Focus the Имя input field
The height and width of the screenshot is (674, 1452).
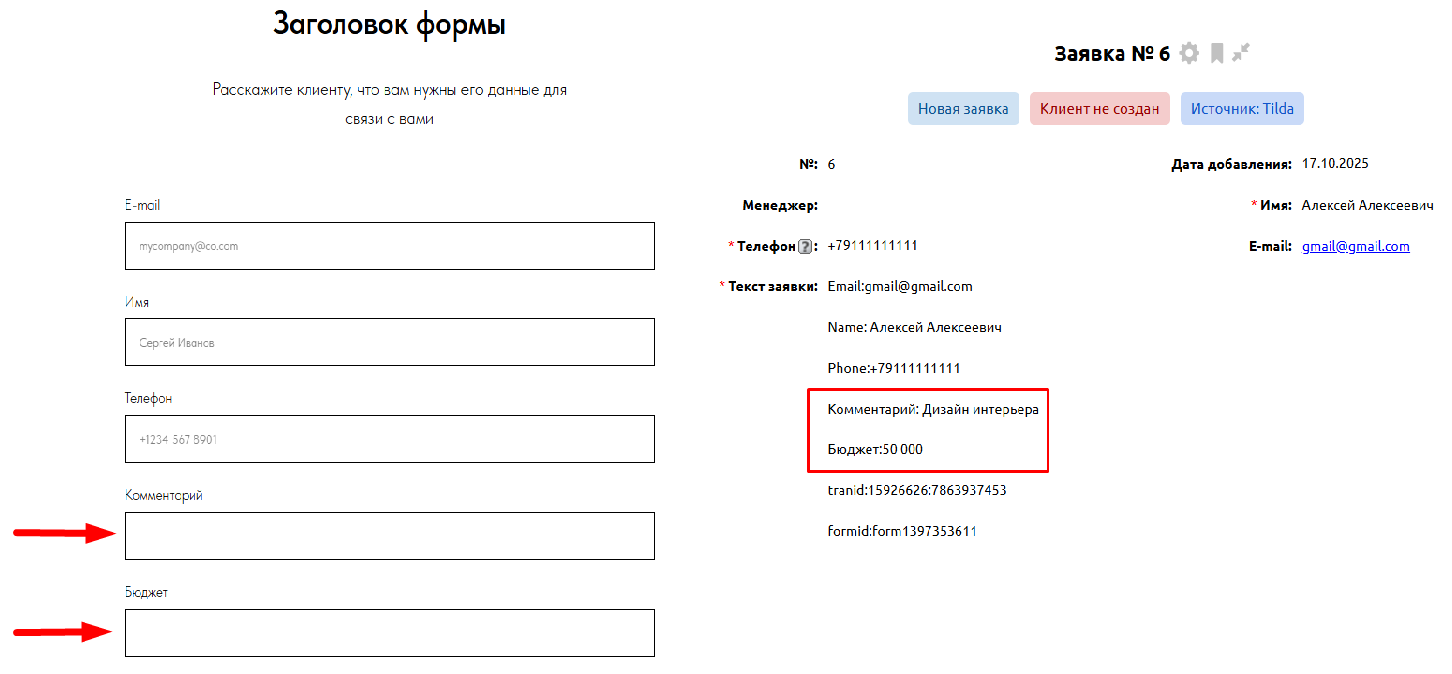click(389, 342)
